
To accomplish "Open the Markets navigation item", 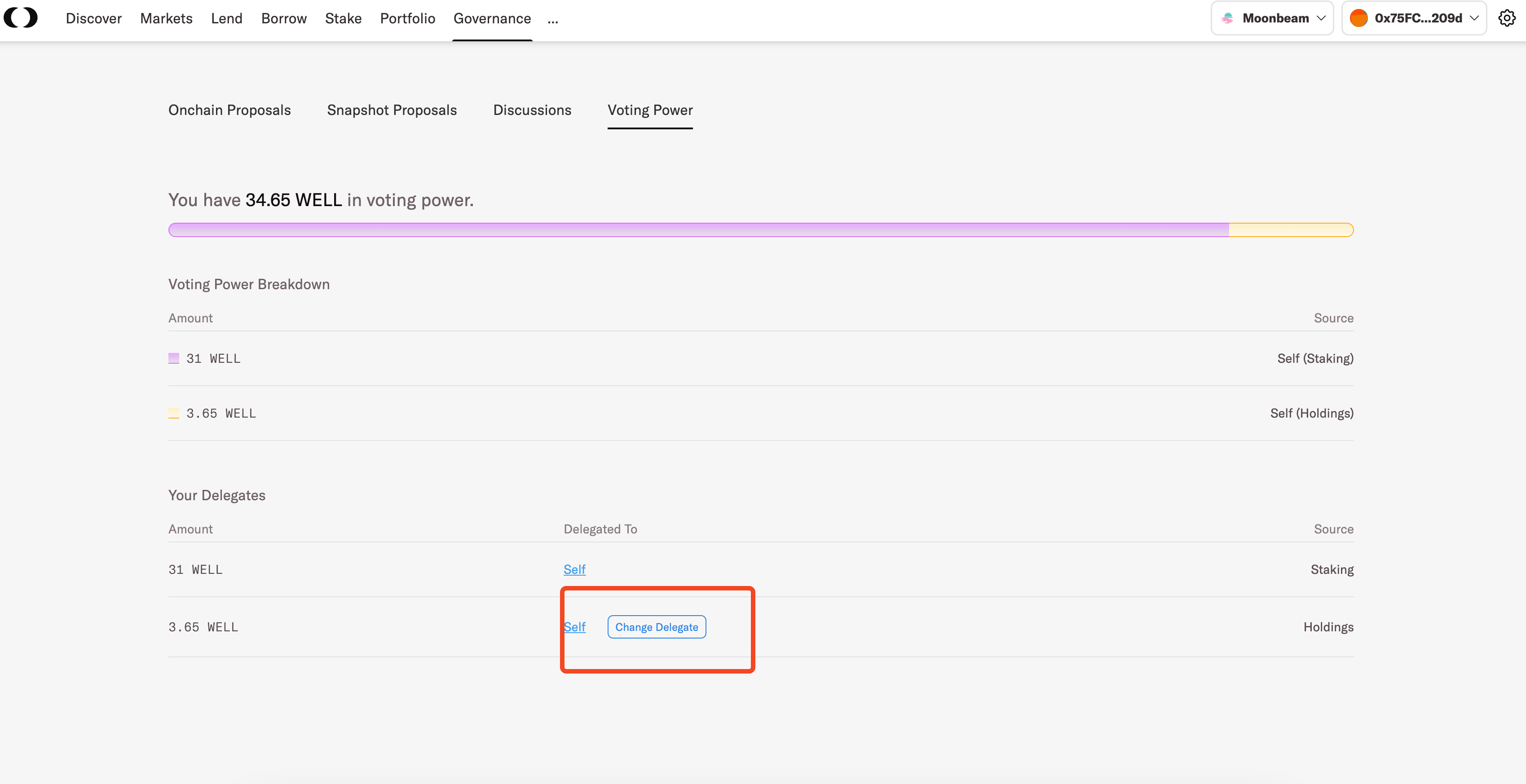I will click(x=166, y=18).
